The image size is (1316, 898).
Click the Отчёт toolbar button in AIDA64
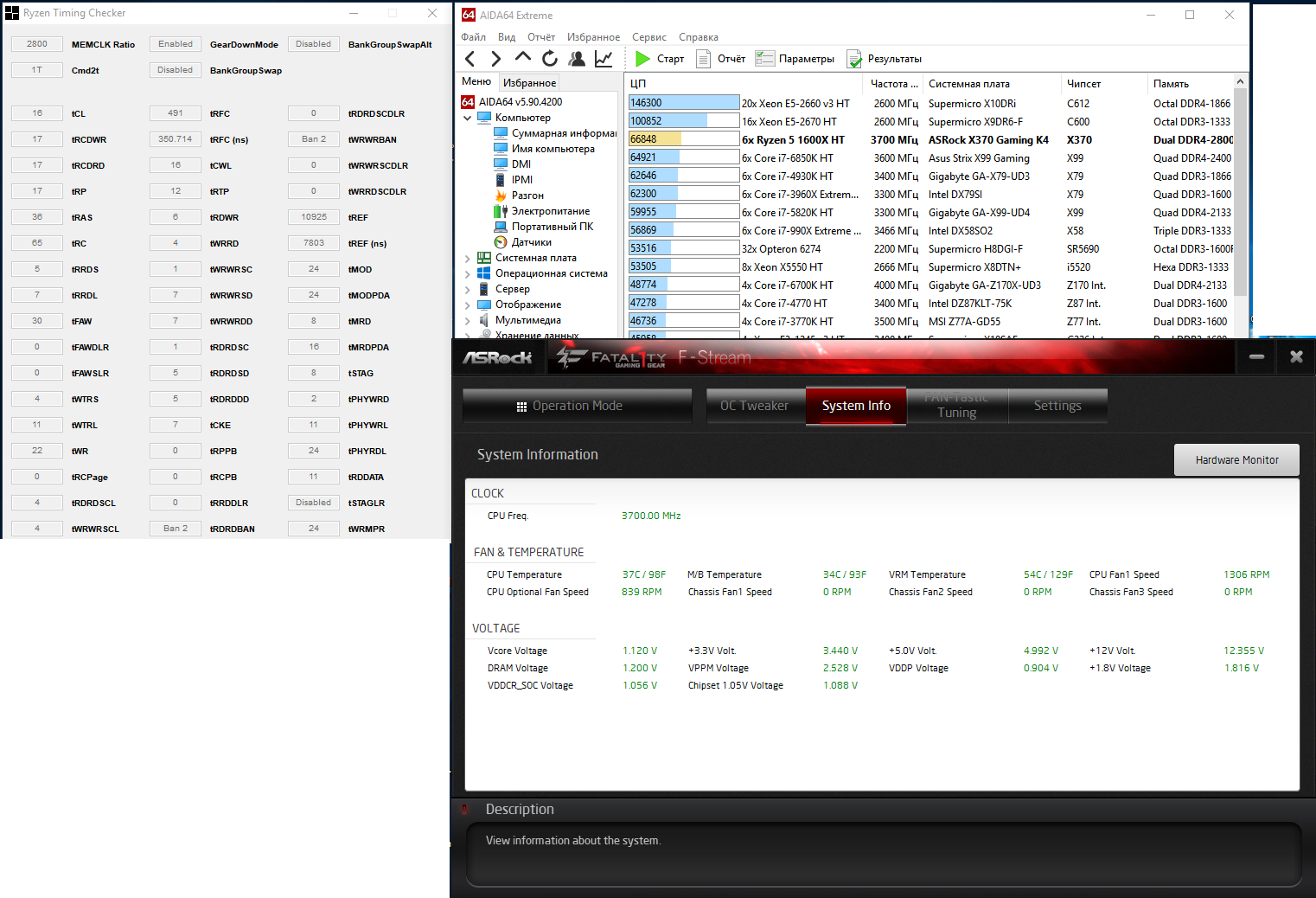[721, 59]
